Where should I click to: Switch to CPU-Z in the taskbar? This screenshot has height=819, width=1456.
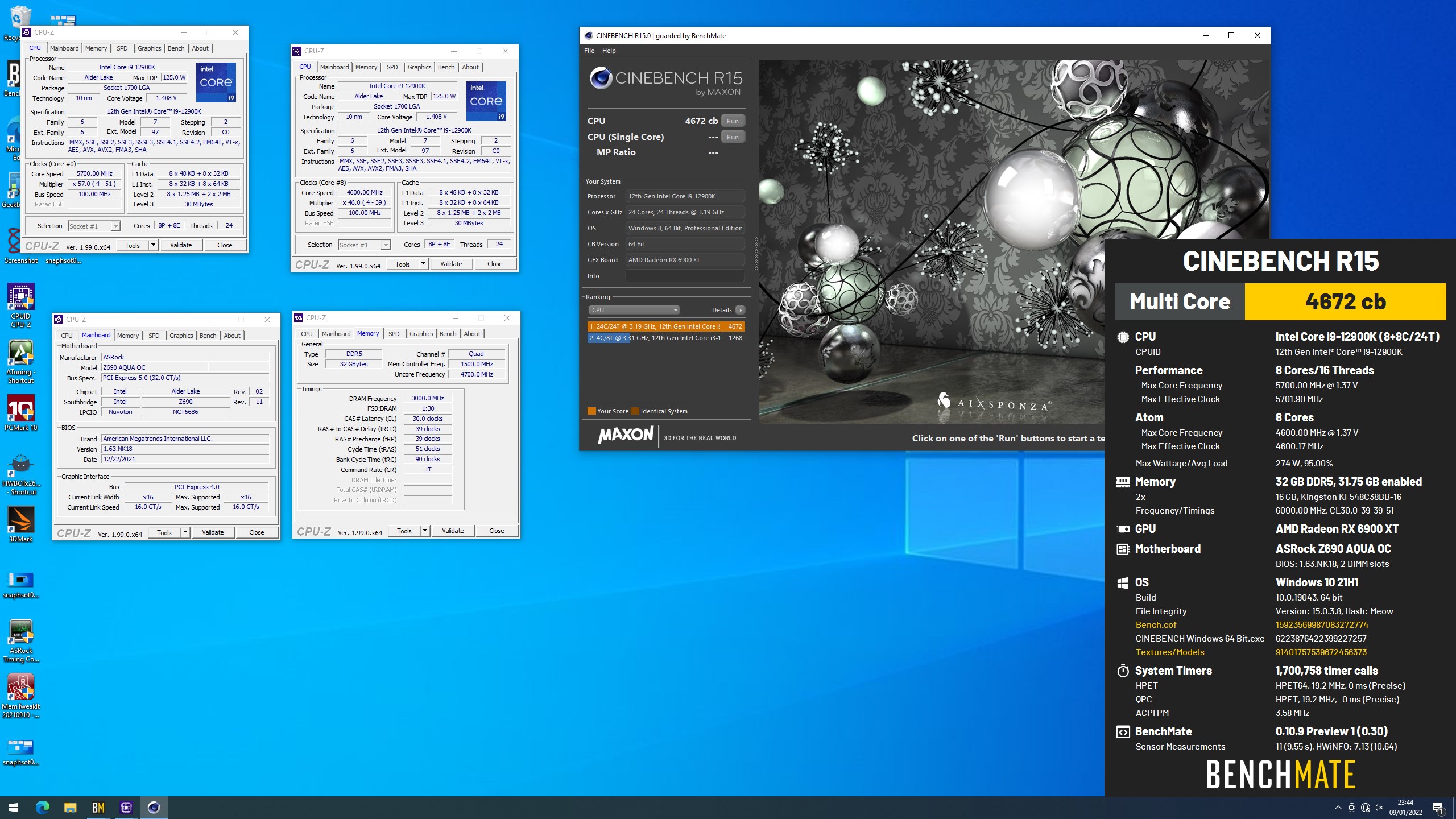tap(126, 808)
